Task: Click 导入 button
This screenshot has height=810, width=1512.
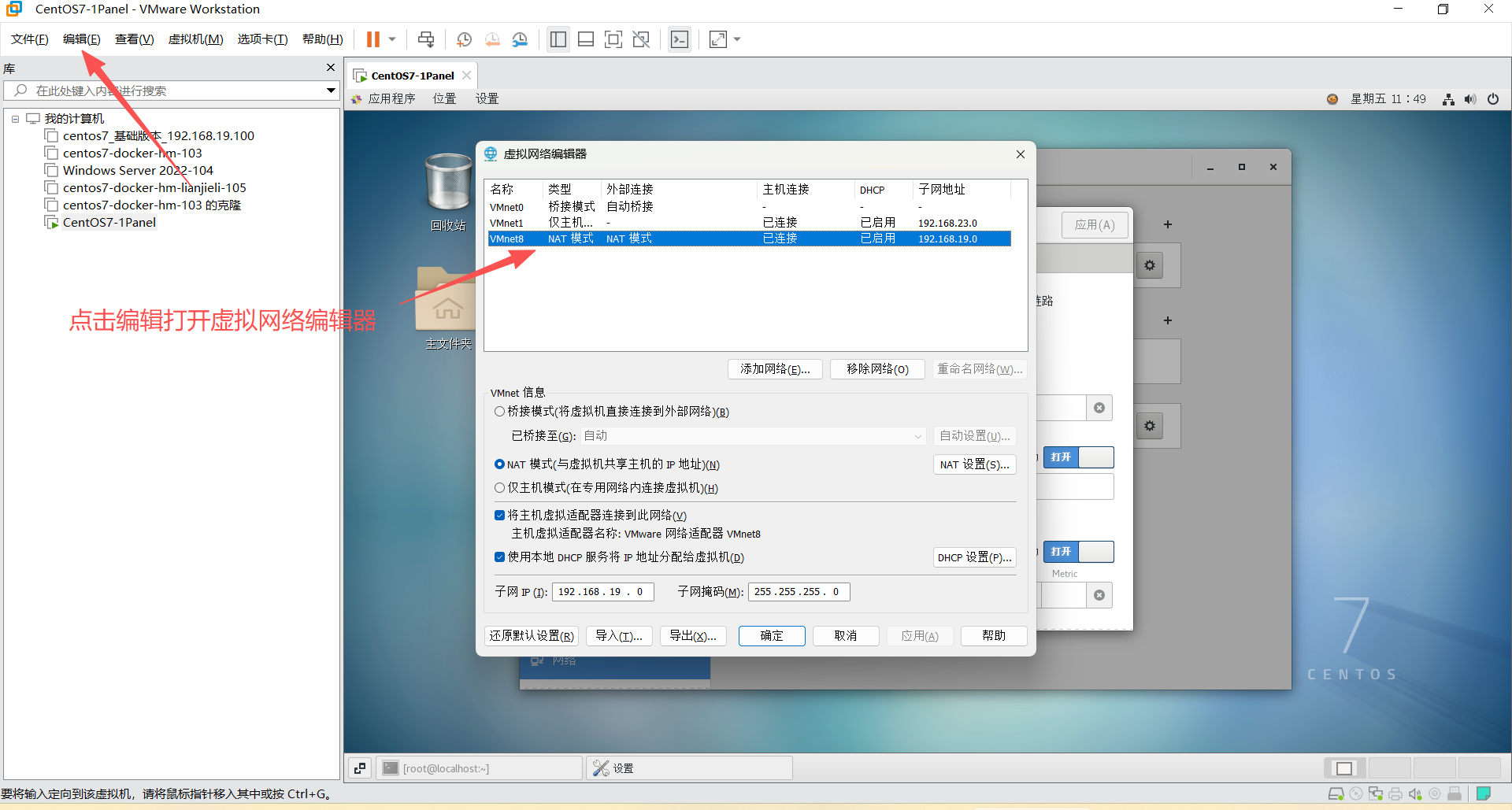Action: point(619,636)
